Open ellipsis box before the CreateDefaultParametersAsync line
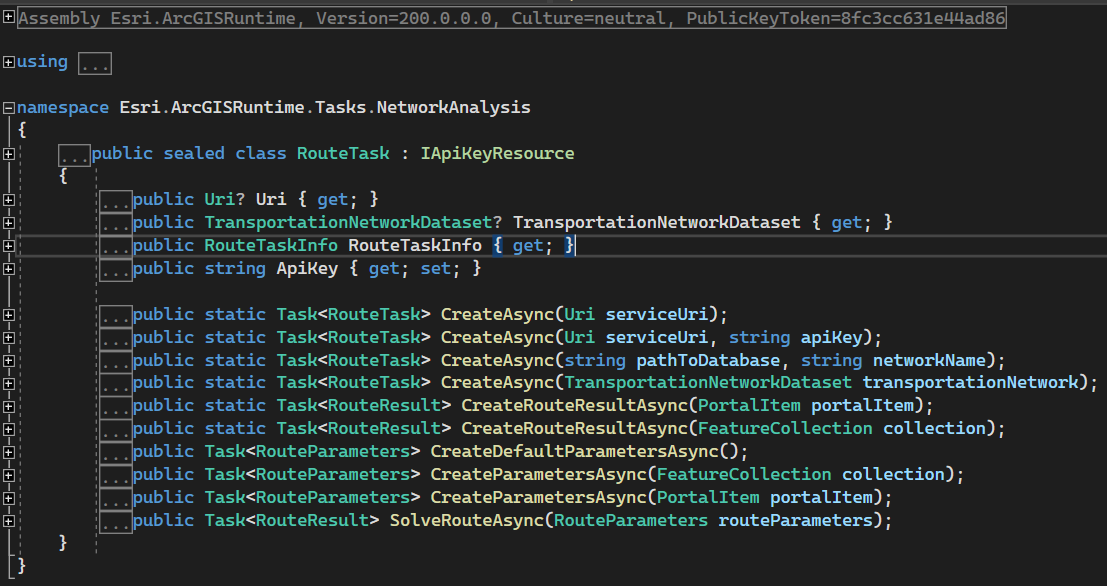The height and width of the screenshot is (586, 1107). pyautogui.click(x=115, y=453)
